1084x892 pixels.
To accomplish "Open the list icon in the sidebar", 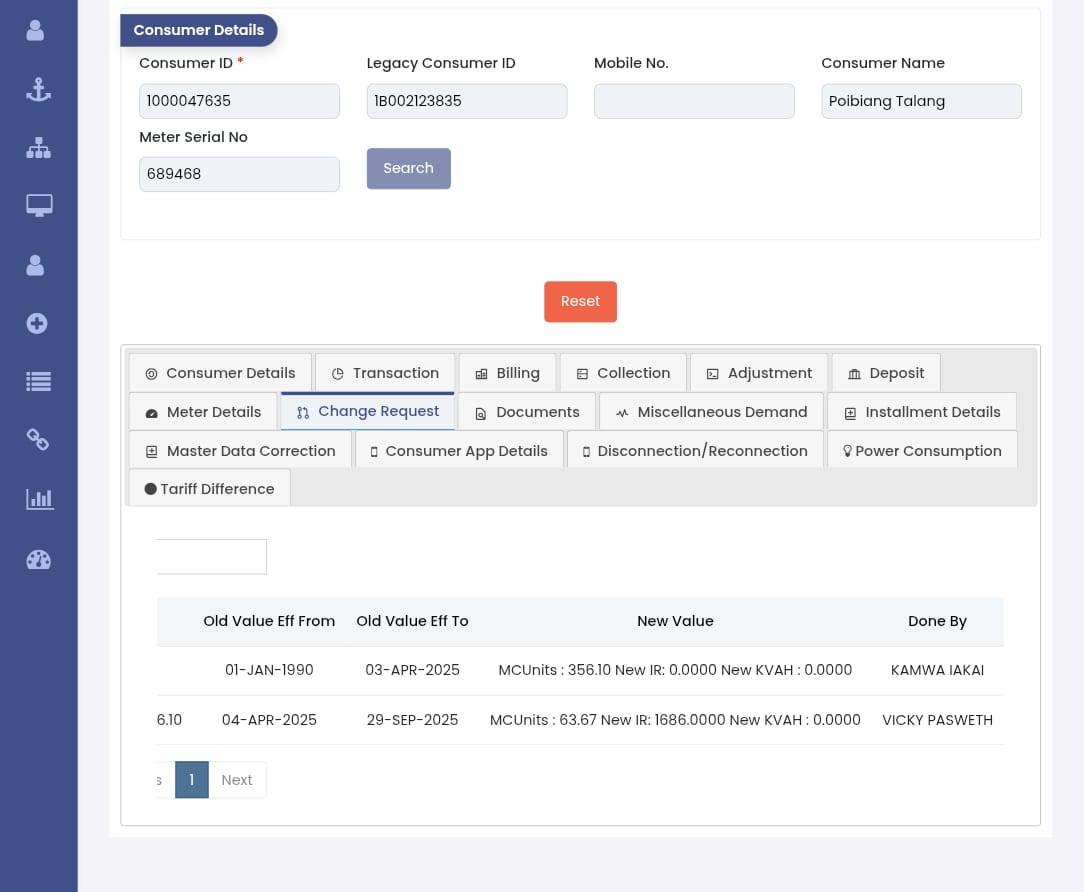I will (38, 381).
